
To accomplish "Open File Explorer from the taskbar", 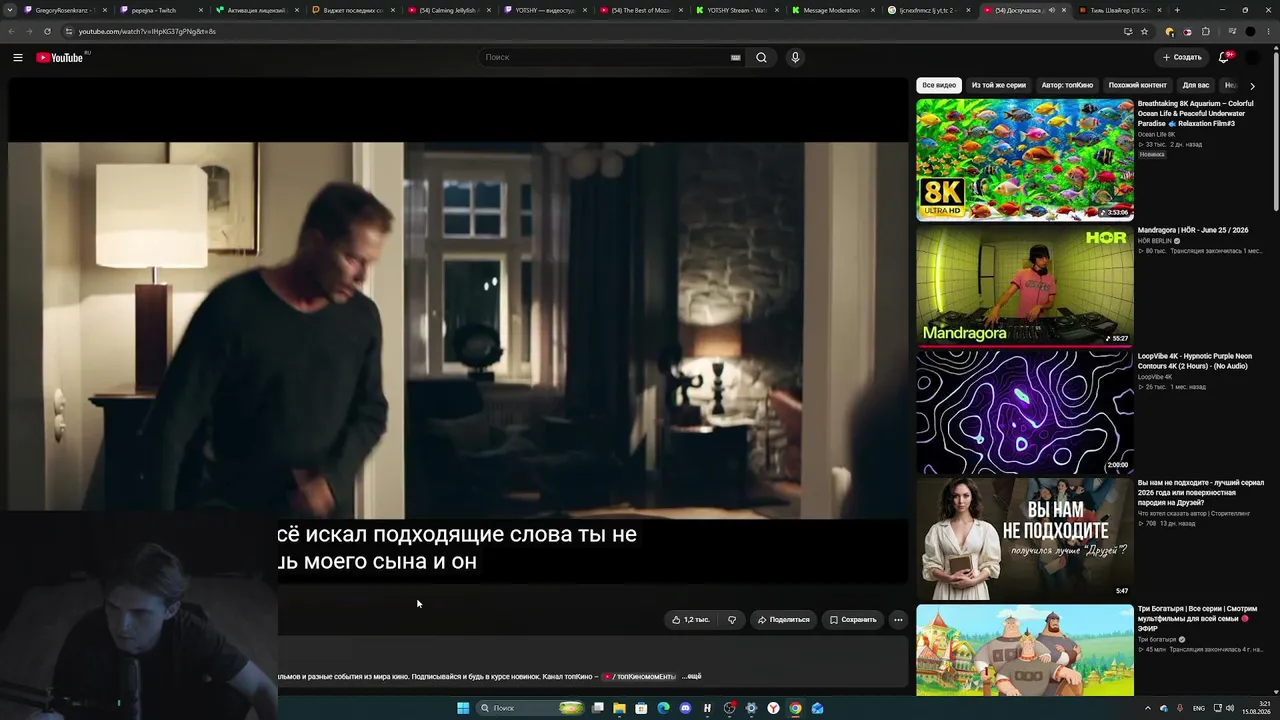I will point(619,708).
